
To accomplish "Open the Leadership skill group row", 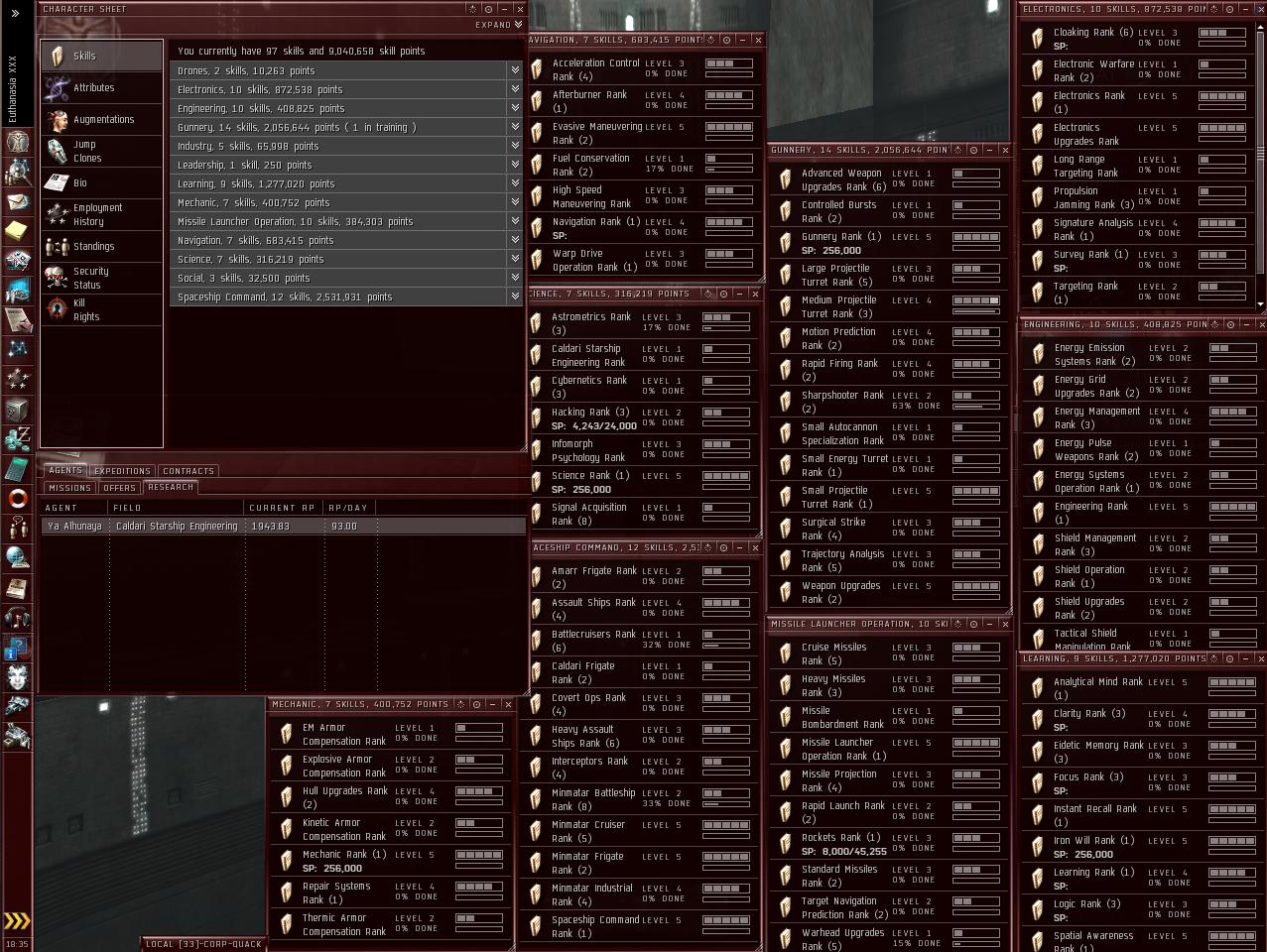I will 346,165.
